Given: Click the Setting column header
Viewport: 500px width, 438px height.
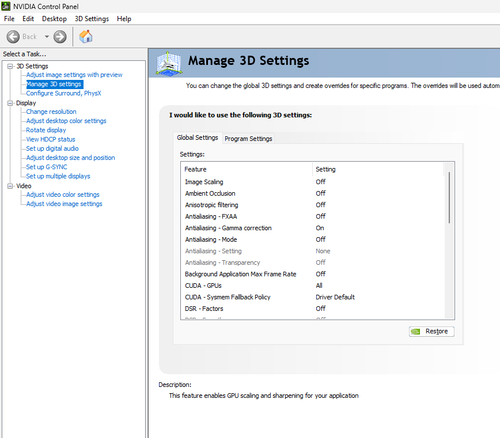Looking at the screenshot, I should (378, 169).
